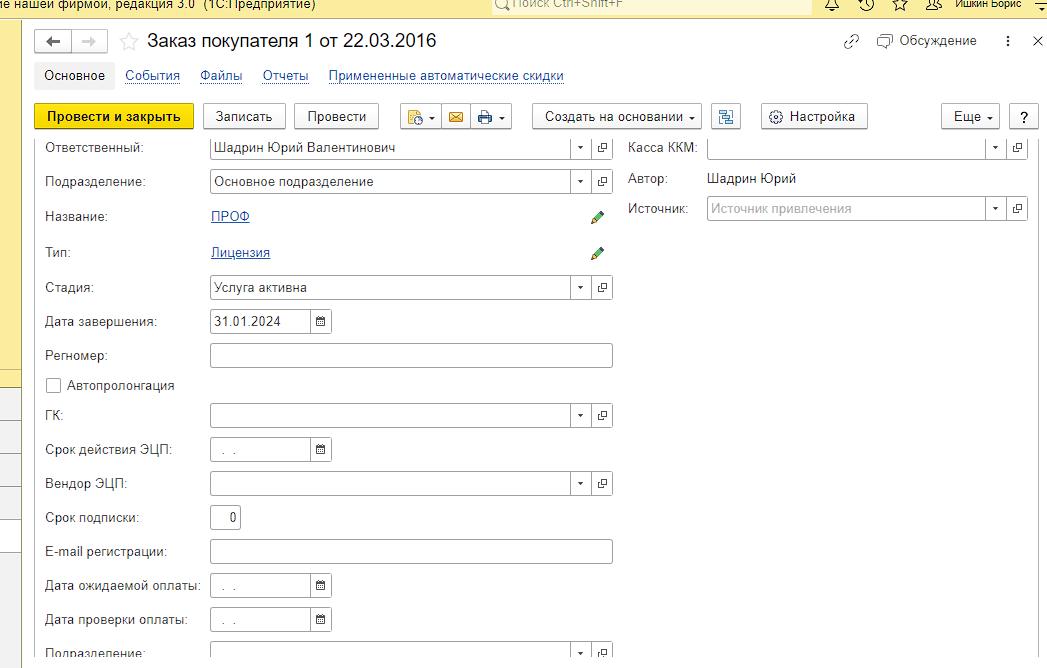Image resolution: width=1047 pixels, height=668 pixels.
Task: Open the printer icon menu
Action: [492, 117]
